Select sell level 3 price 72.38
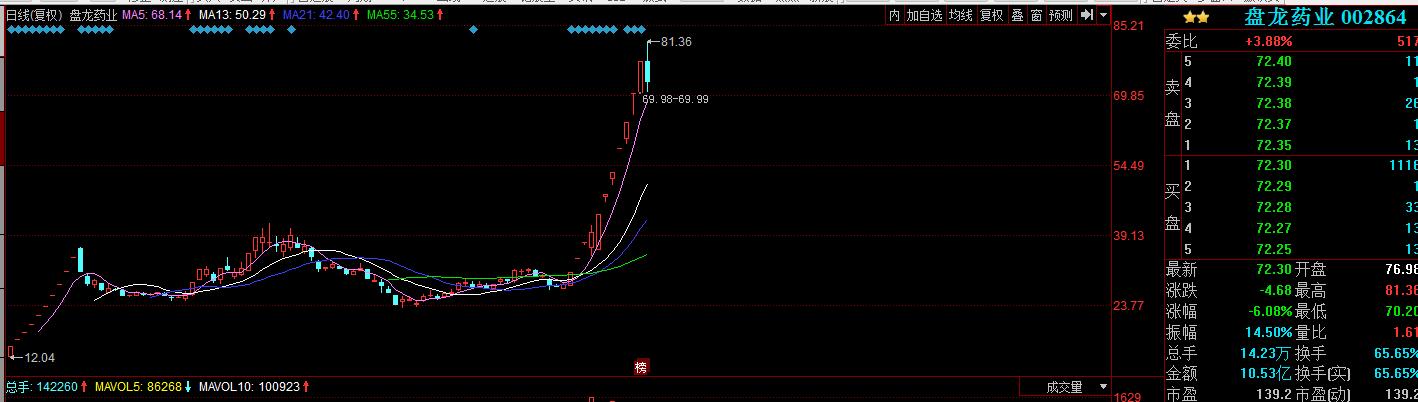 (1273, 103)
